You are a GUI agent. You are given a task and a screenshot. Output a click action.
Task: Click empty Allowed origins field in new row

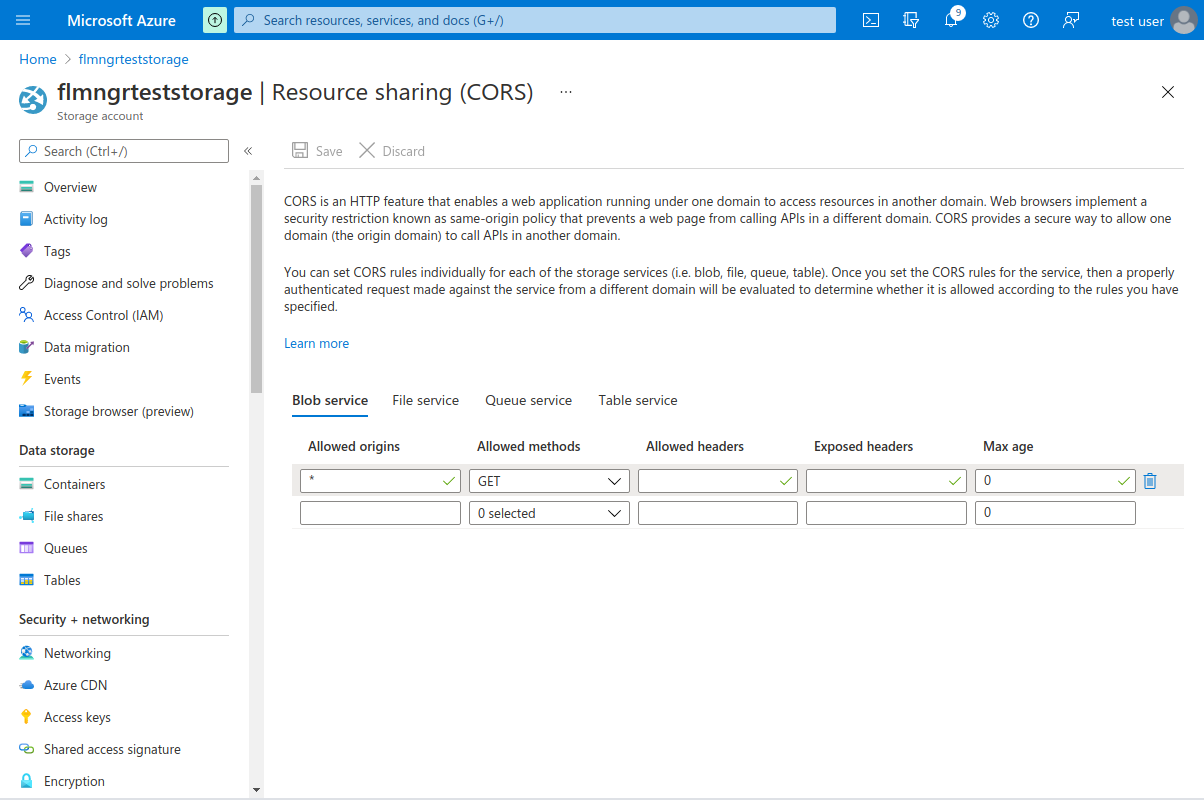click(x=380, y=513)
